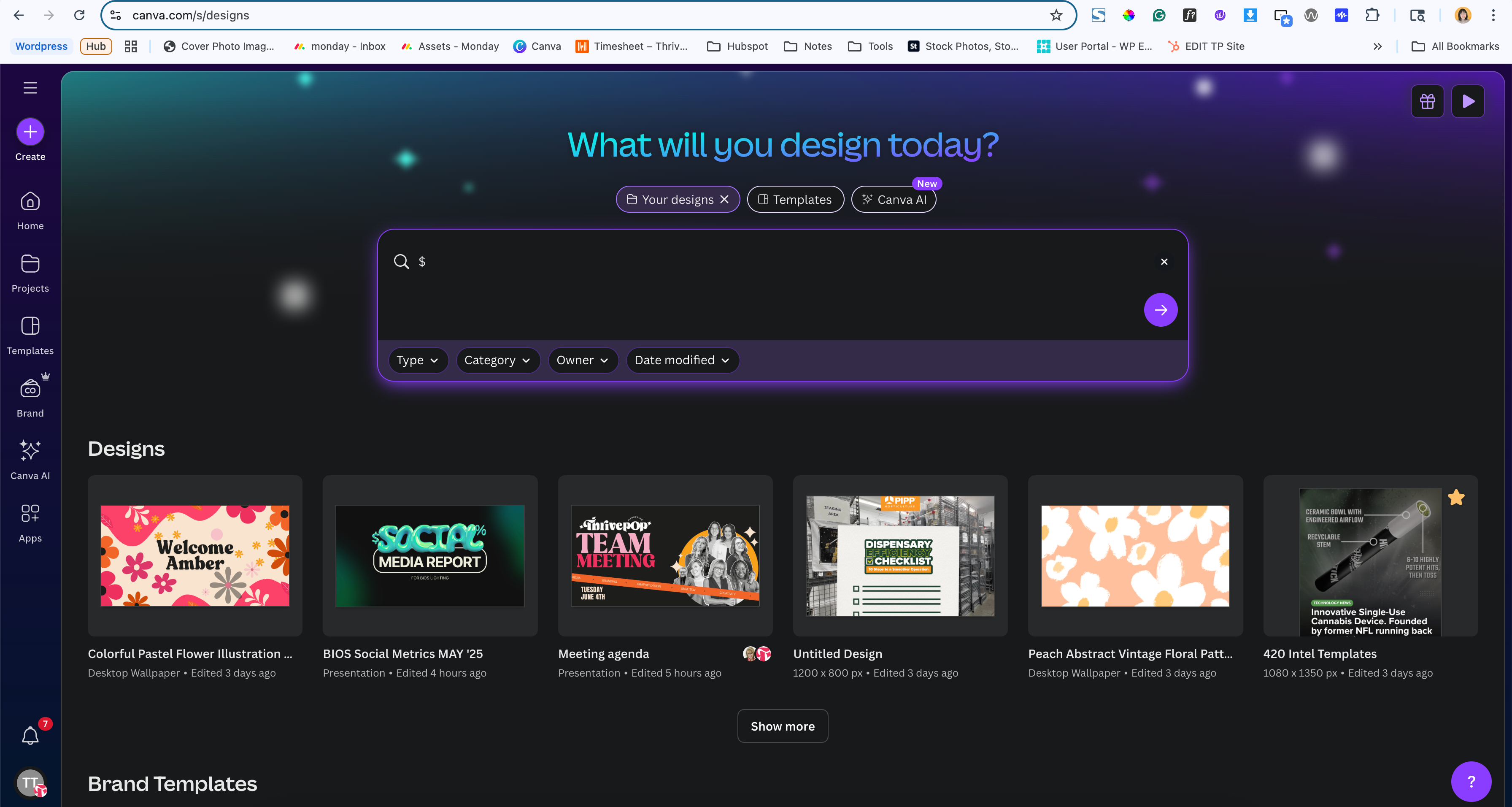
Task: Open the Hubspot bookmarks folder
Action: pos(737,46)
